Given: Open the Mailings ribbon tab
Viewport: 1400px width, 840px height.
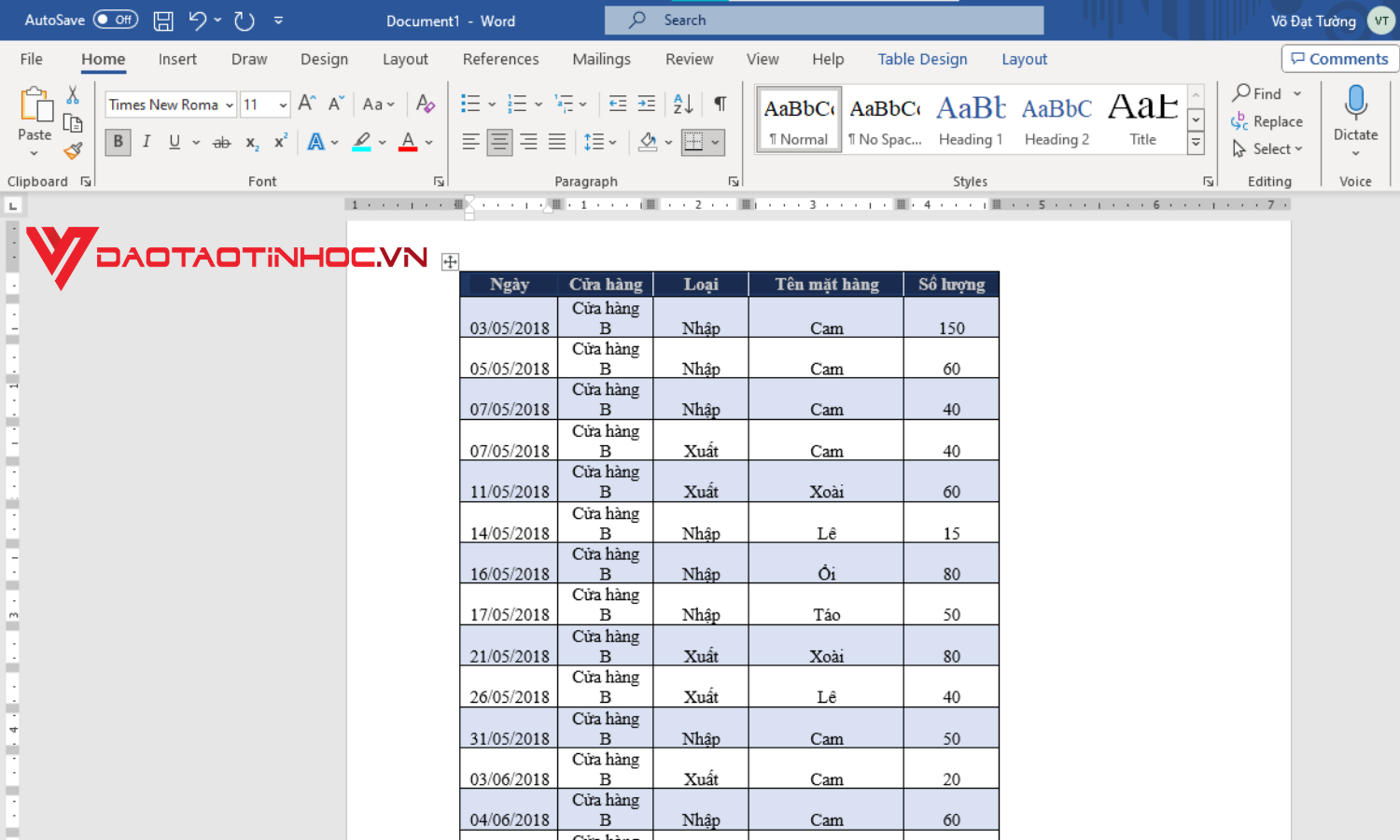Looking at the screenshot, I should pyautogui.click(x=601, y=59).
